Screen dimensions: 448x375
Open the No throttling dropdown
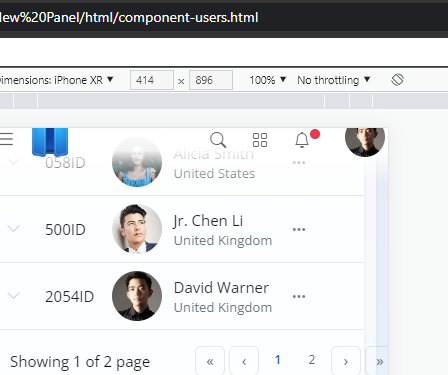coord(334,80)
